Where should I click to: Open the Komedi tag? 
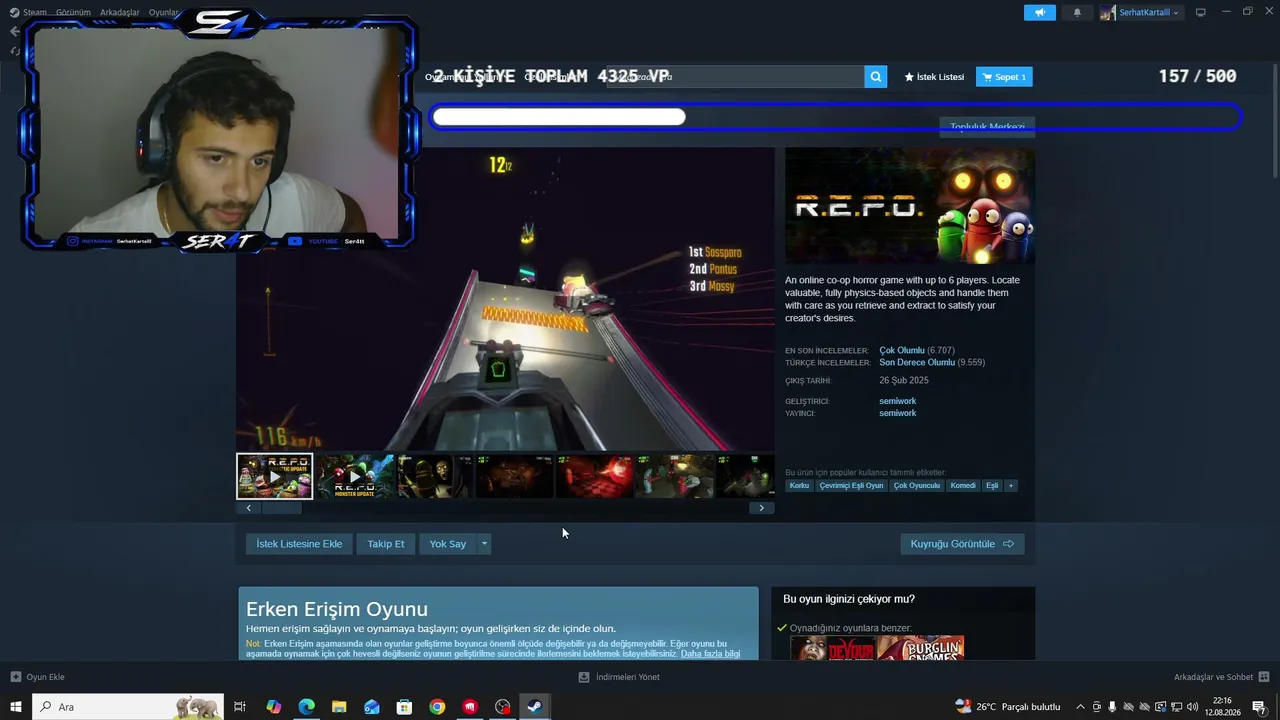[963, 486]
